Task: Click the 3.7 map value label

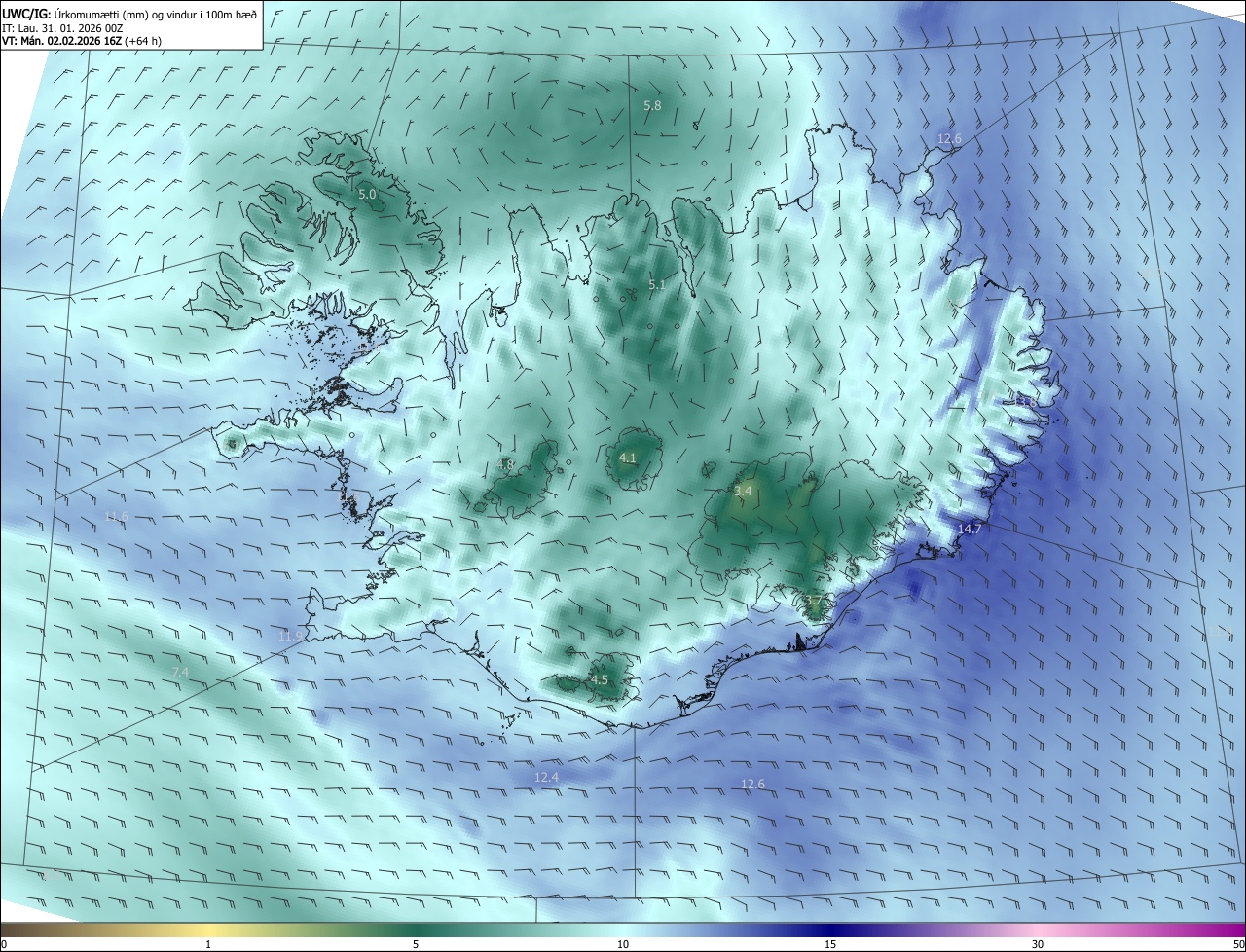Action: click(814, 600)
